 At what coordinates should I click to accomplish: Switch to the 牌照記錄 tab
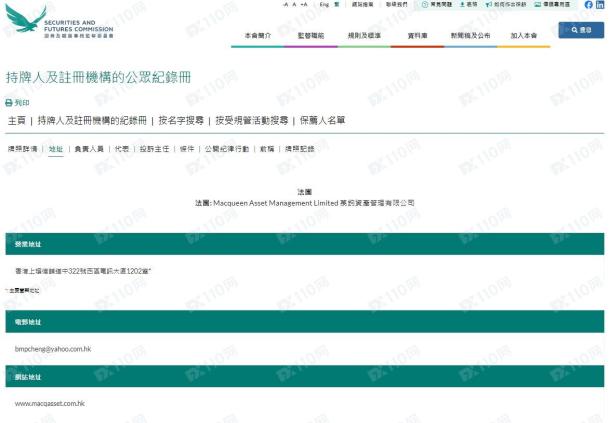(x=300, y=149)
